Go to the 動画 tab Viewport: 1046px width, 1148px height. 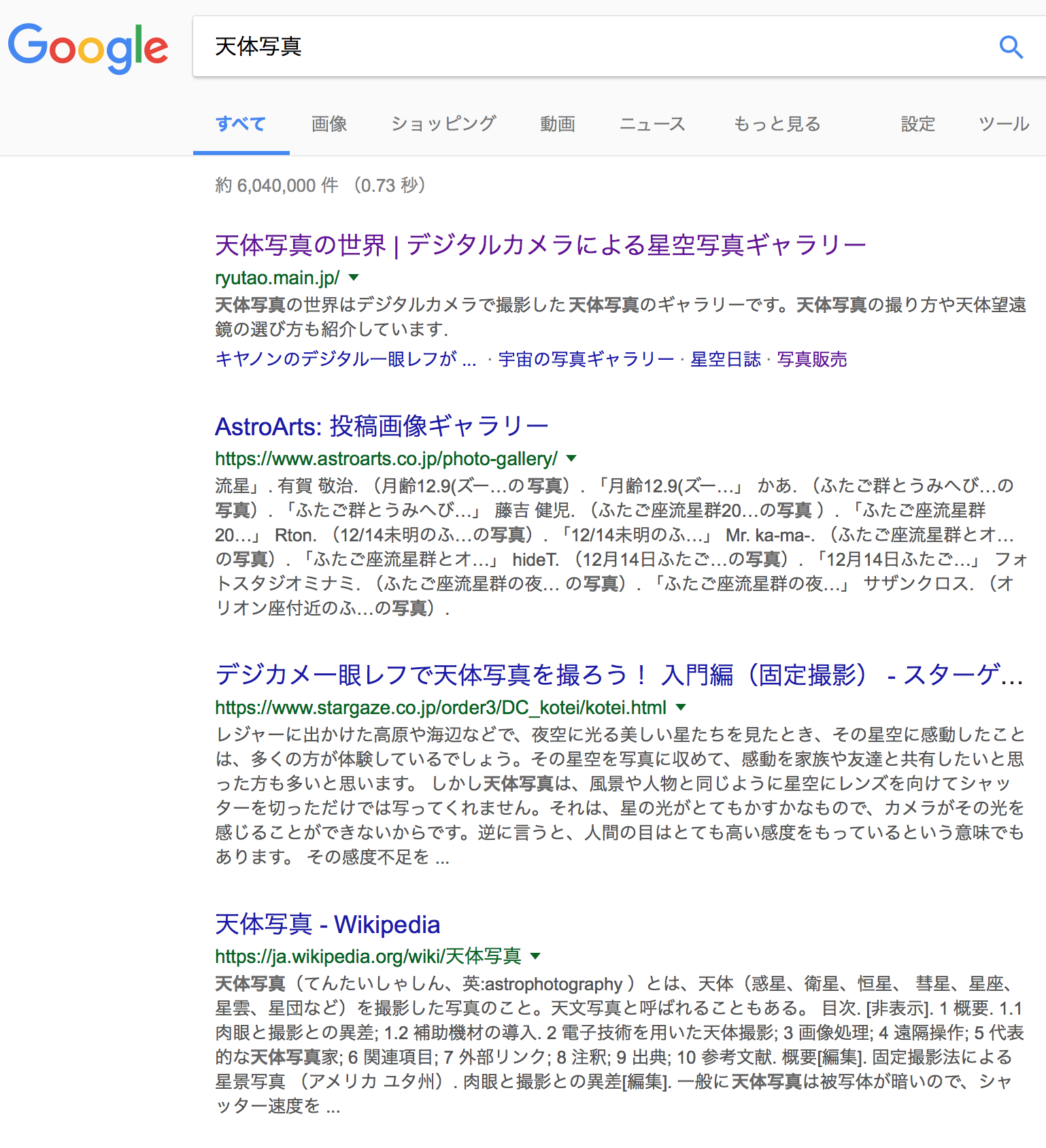(x=558, y=124)
